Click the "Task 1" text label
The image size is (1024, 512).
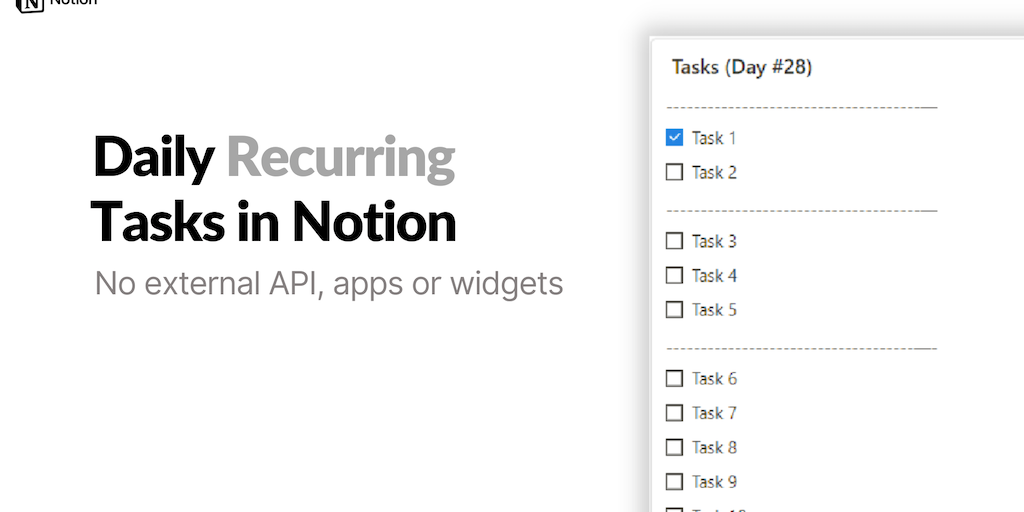pyautogui.click(x=714, y=138)
